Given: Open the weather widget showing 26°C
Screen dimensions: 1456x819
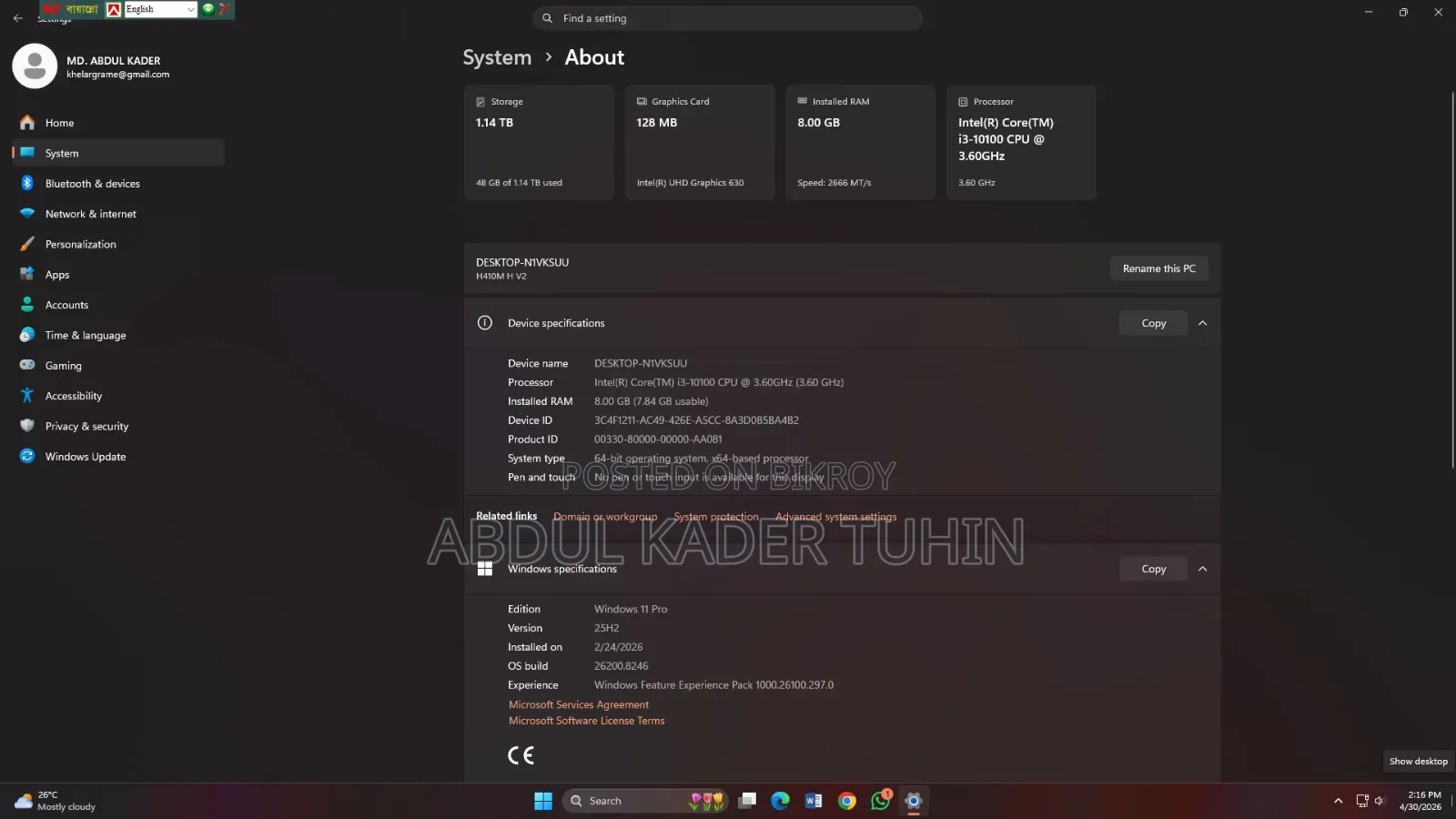Looking at the screenshot, I should tap(56, 801).
